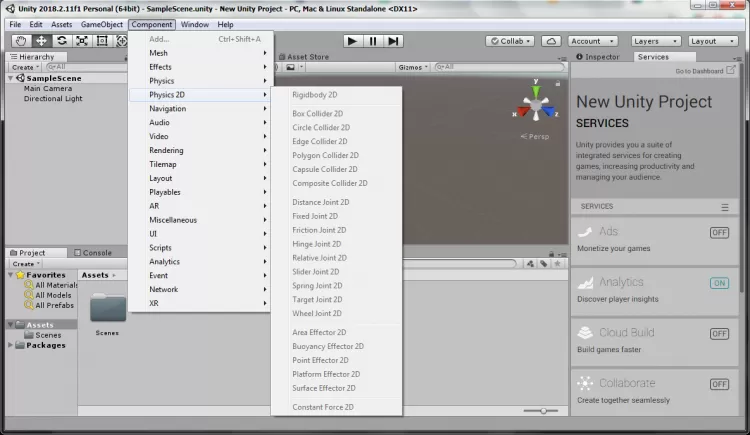750x435 pixels.
Task: Open the cloud services button
Action: coord(551,41)
